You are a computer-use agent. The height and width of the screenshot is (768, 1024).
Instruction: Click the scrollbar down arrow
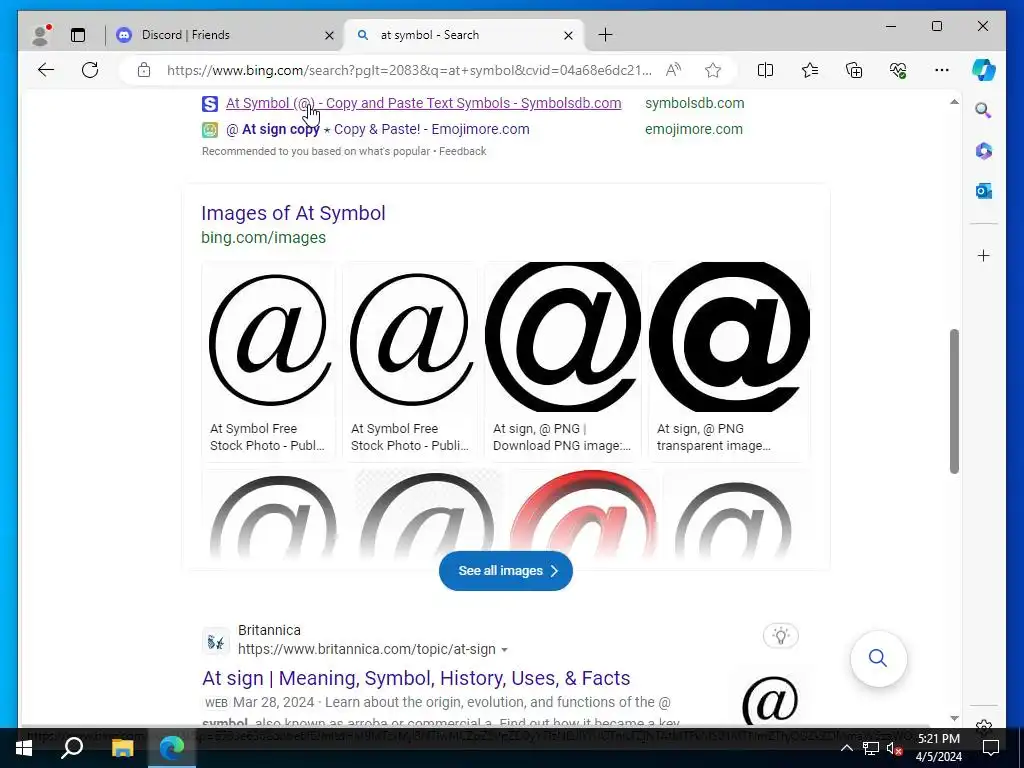click(954, 718)
